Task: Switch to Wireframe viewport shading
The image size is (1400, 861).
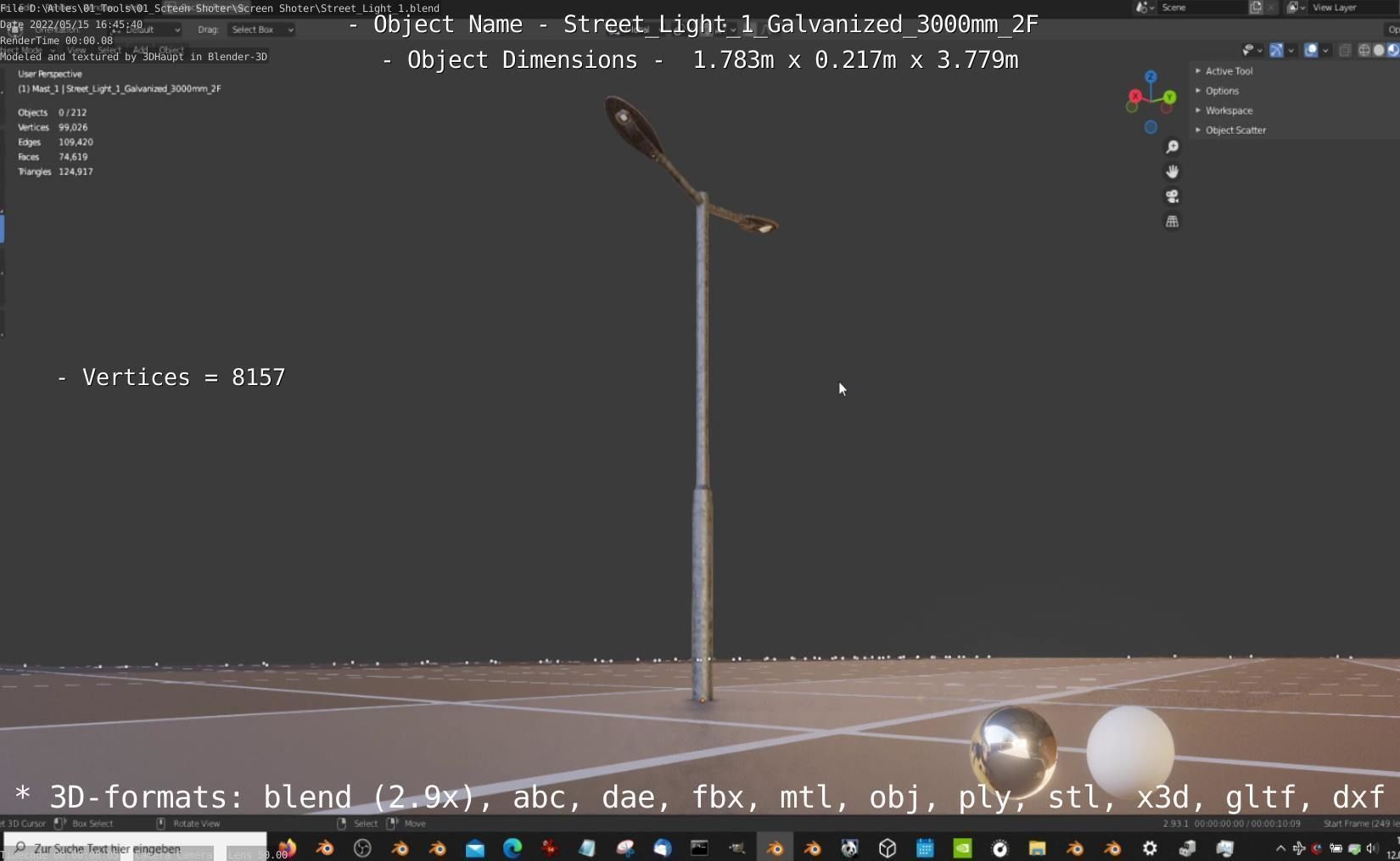Action: [1364, 51]
